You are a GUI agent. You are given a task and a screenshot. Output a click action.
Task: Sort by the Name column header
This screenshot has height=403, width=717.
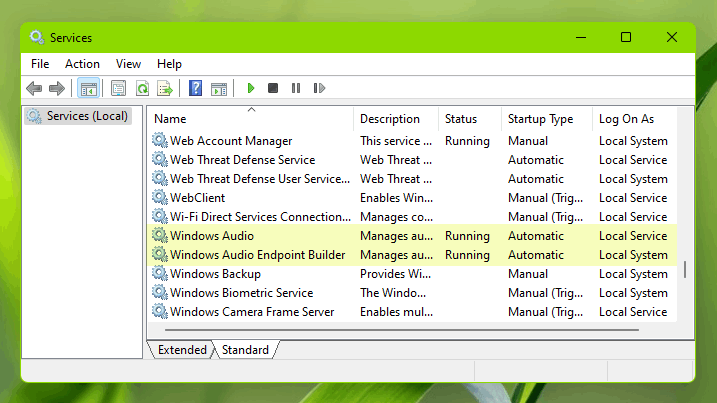pos(251,119)
